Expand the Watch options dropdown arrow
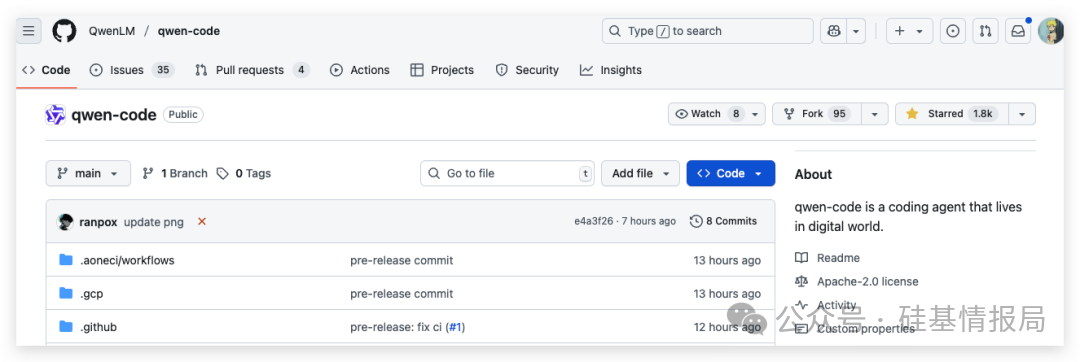 click(756, 114)
